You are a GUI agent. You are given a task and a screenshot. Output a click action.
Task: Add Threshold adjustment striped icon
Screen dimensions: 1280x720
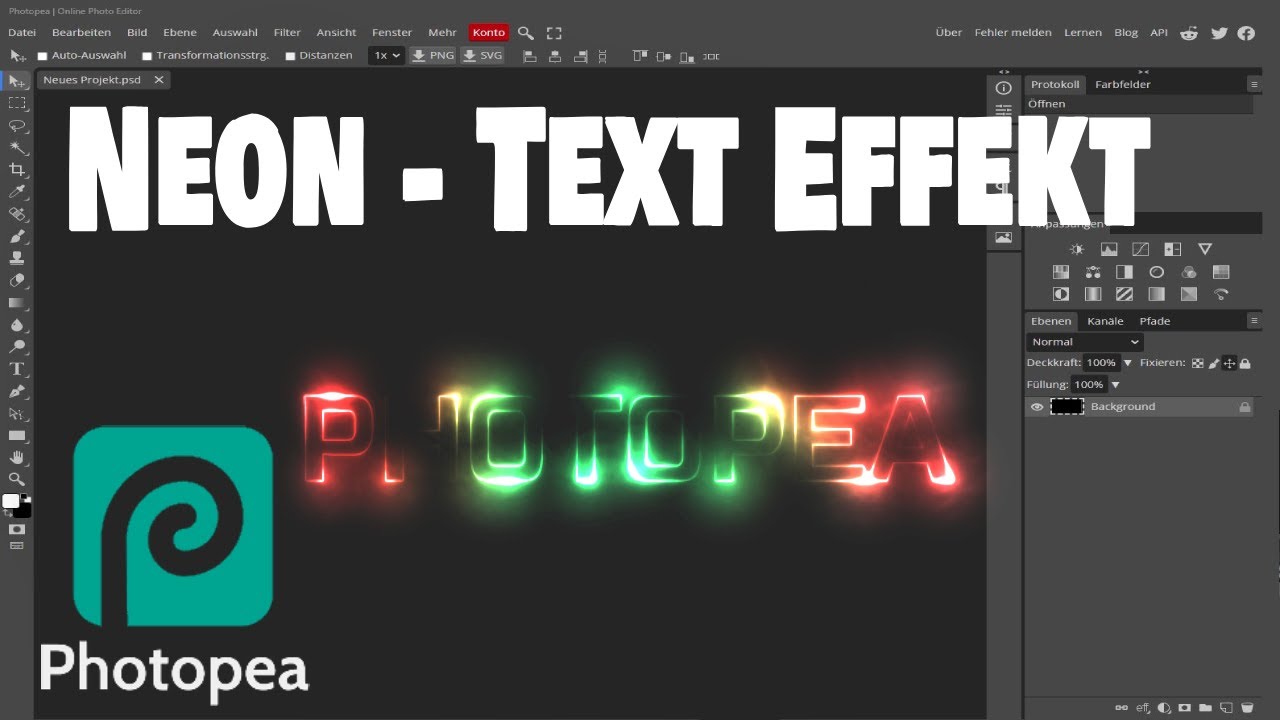pyautogui.click(x=1125, y=294)
